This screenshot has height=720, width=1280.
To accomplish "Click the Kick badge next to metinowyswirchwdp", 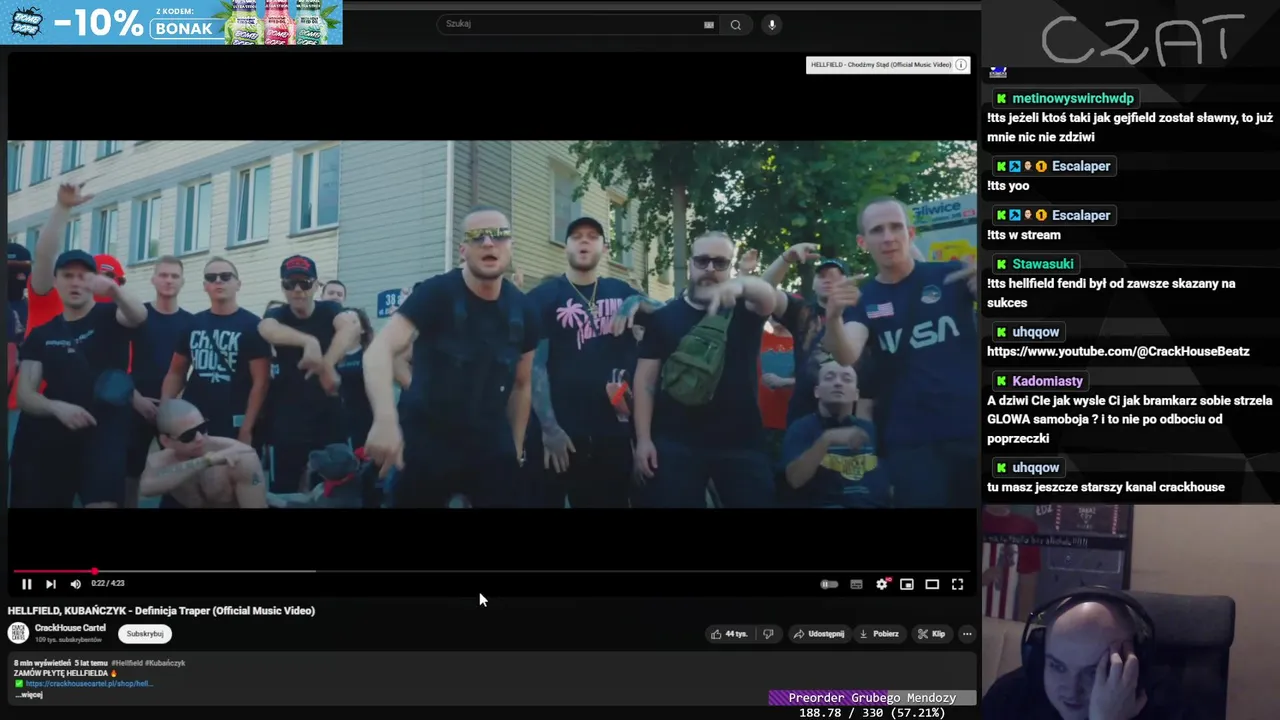I will [1001, 98].
